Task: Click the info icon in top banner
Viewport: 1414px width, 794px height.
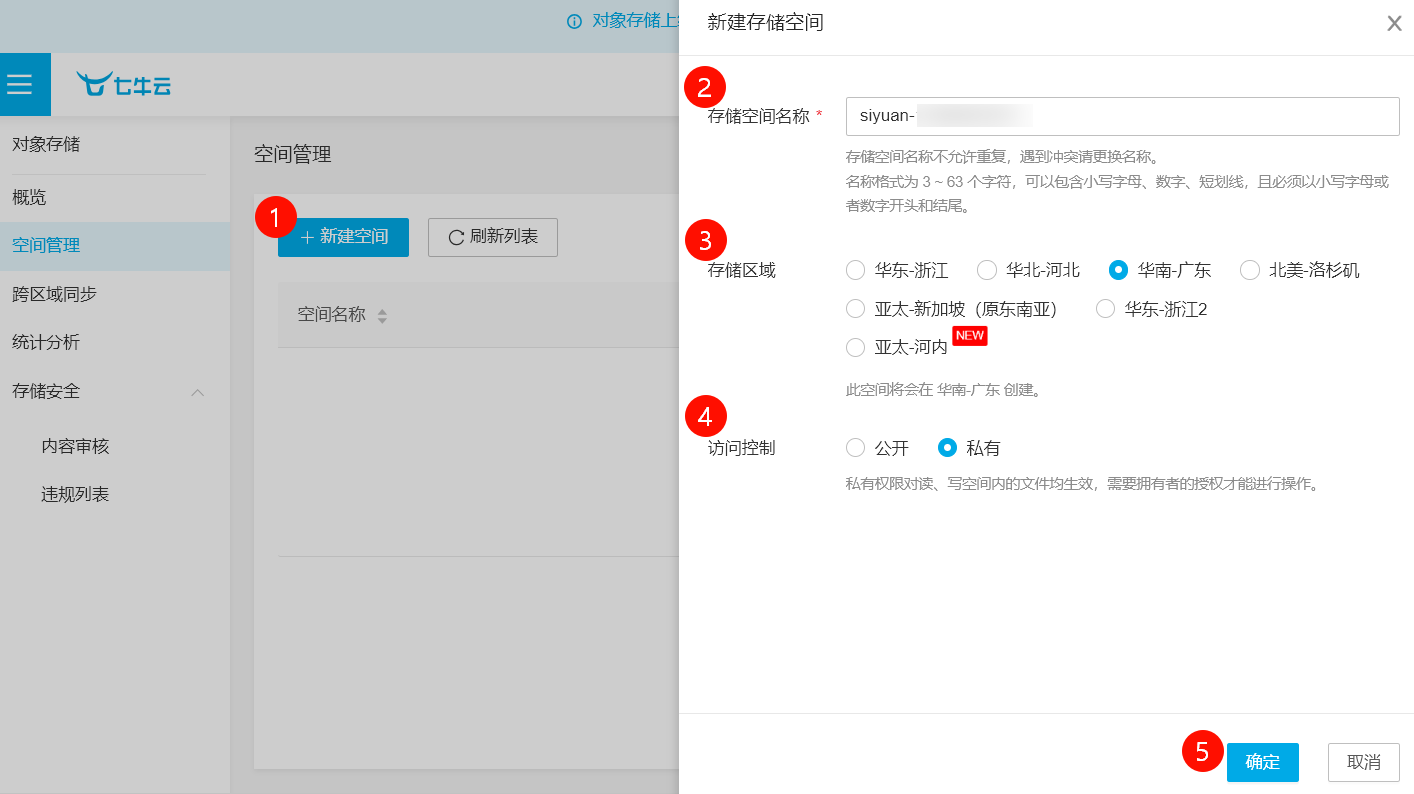Action: coord(574,22)
